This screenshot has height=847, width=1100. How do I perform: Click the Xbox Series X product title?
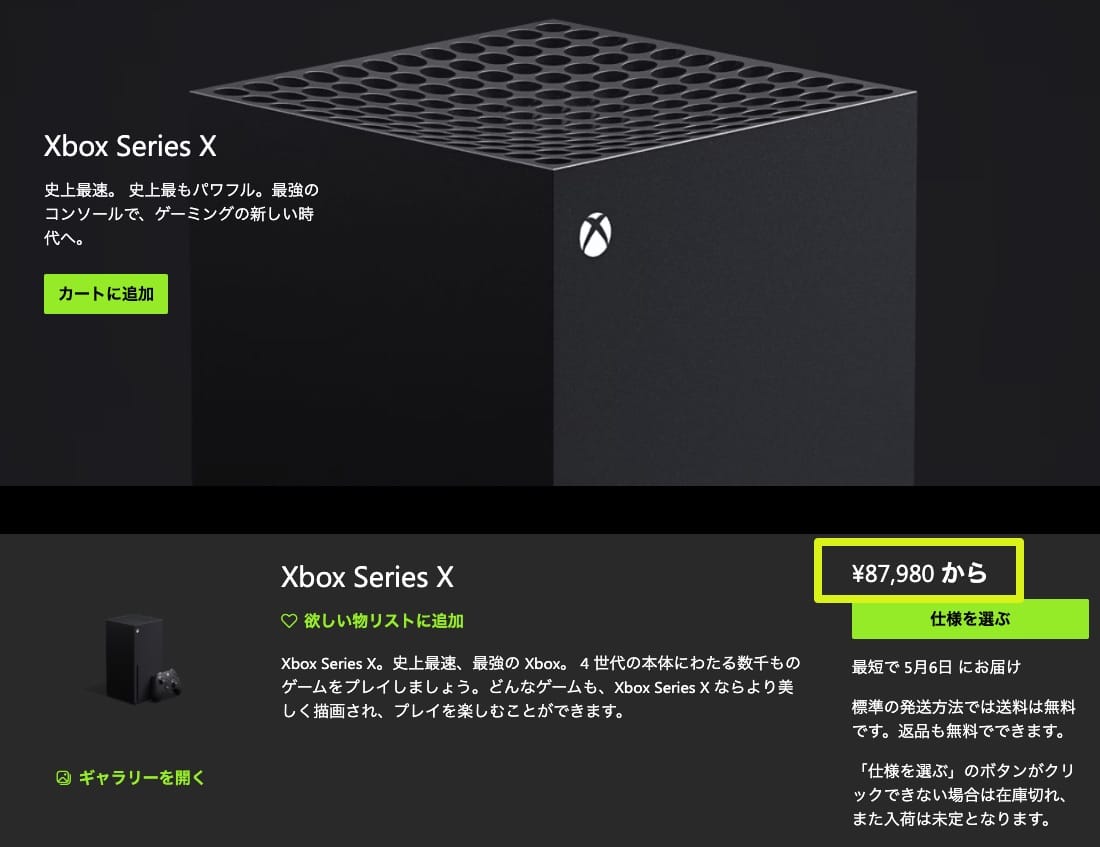click(367, 577)
